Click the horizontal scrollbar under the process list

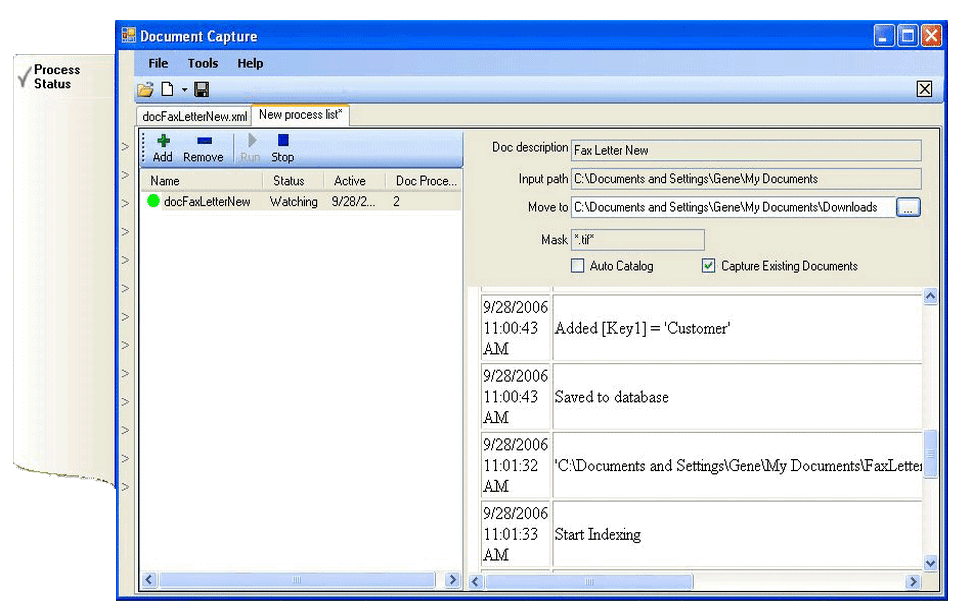tap(300, 580)
